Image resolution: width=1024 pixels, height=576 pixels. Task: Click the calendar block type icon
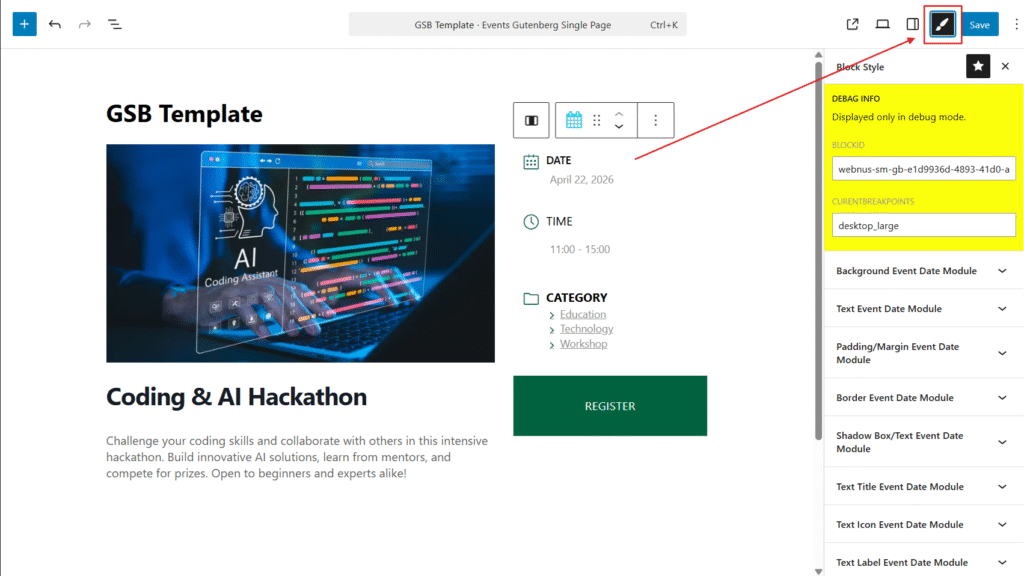pyautogui.click(x=574, y=120)
